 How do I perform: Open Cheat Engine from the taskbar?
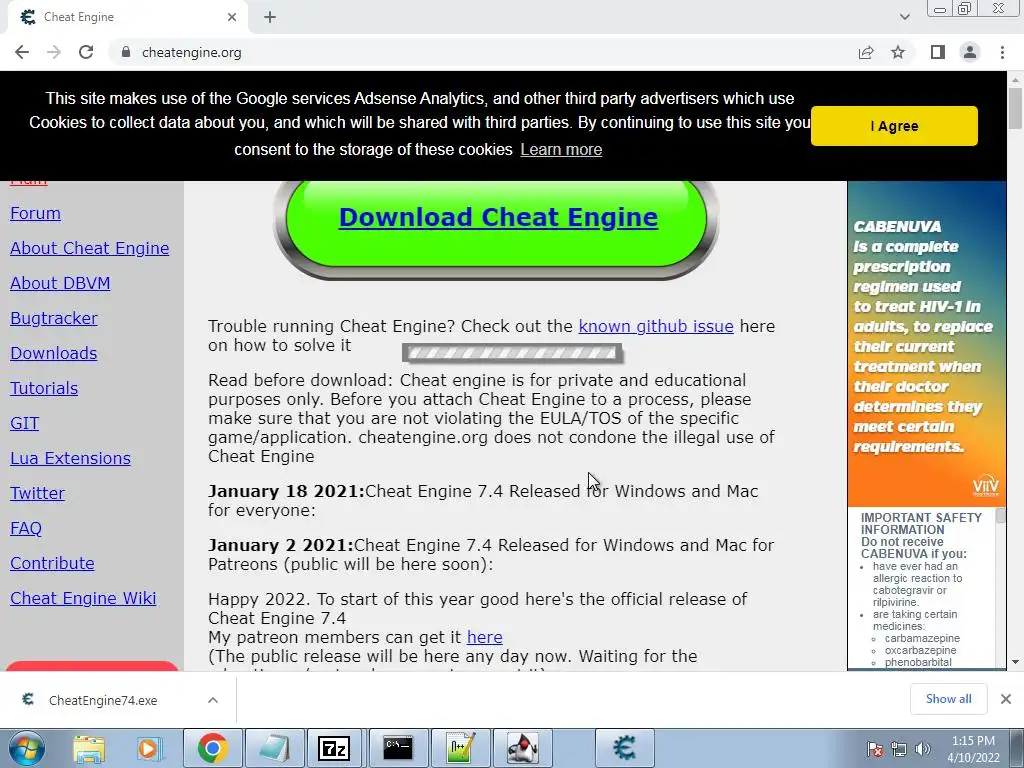625,748
